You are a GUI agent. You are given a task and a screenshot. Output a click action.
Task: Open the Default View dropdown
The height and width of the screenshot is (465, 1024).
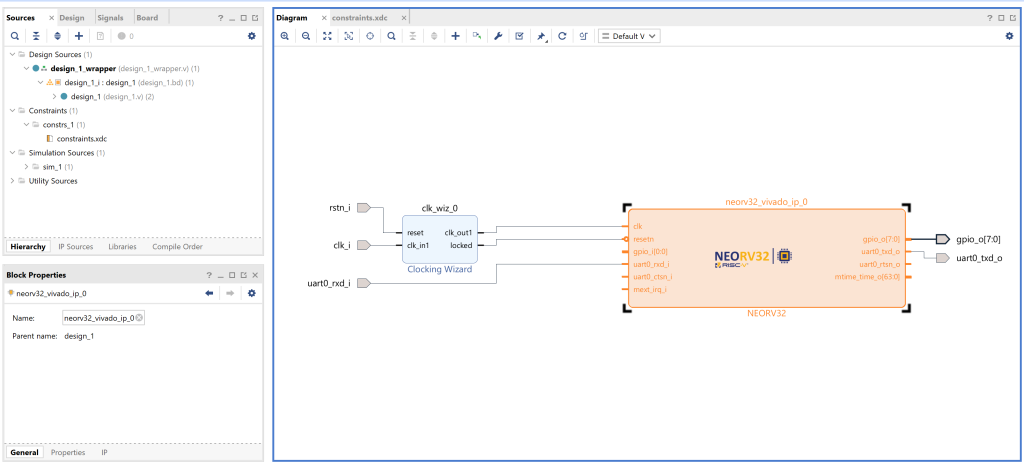tap(630, 37)
